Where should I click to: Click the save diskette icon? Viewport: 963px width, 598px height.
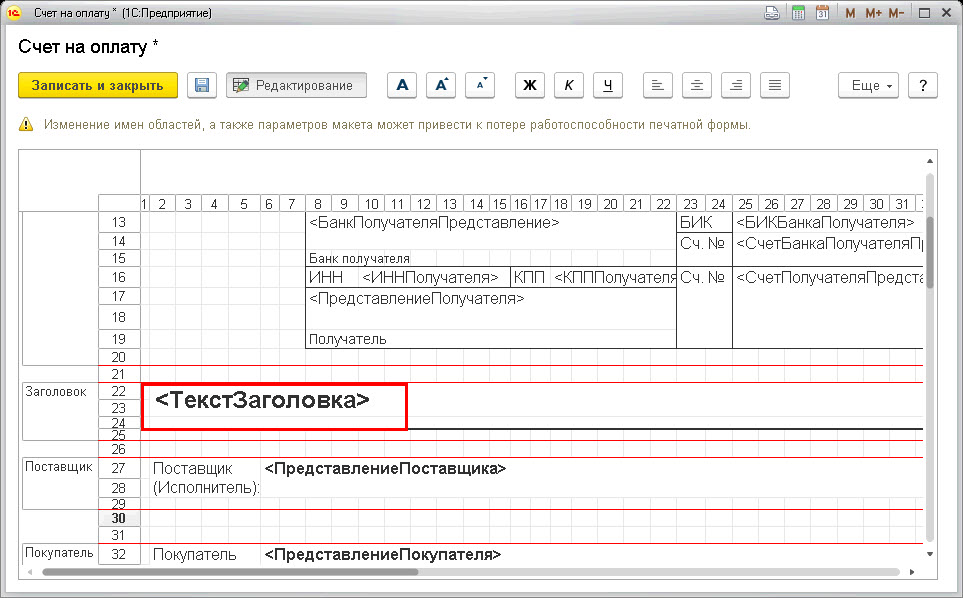pyautogui.click(x=201, y=85)
